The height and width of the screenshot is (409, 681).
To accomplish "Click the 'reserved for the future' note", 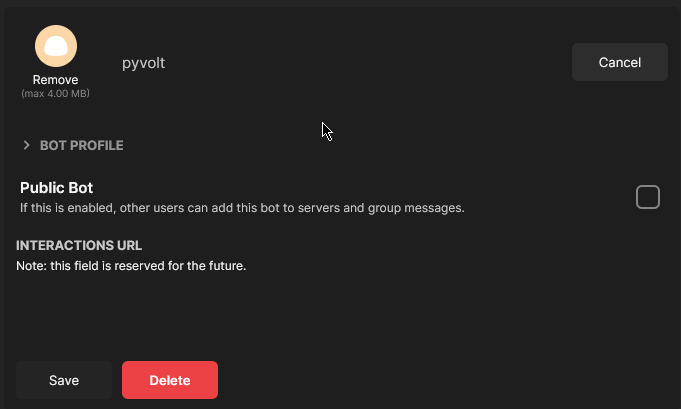I will tap(131, 266).
